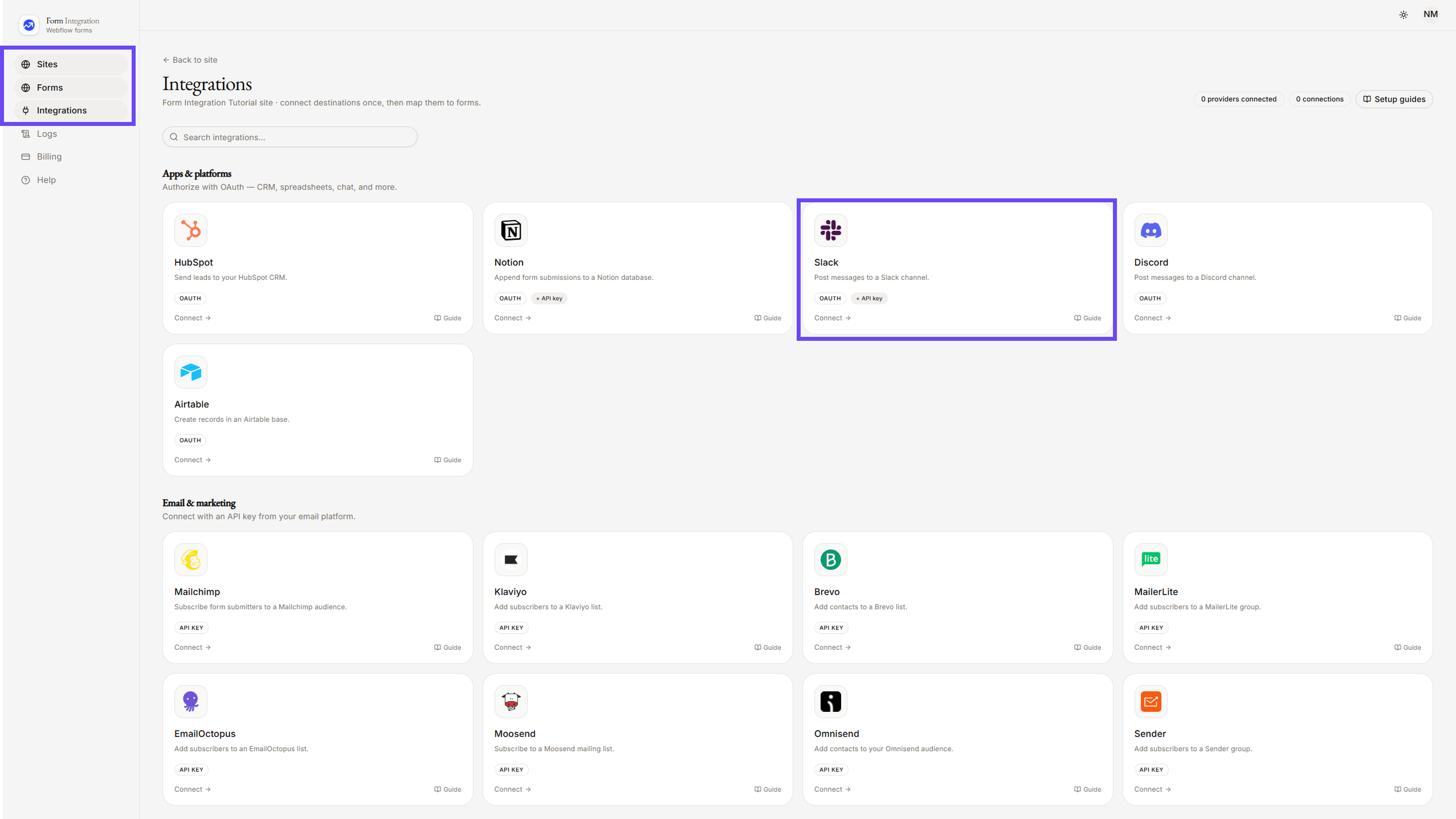1456x819 pixels.
Task: Open the EmailOctopus Guide link
Action: [447, 789]
